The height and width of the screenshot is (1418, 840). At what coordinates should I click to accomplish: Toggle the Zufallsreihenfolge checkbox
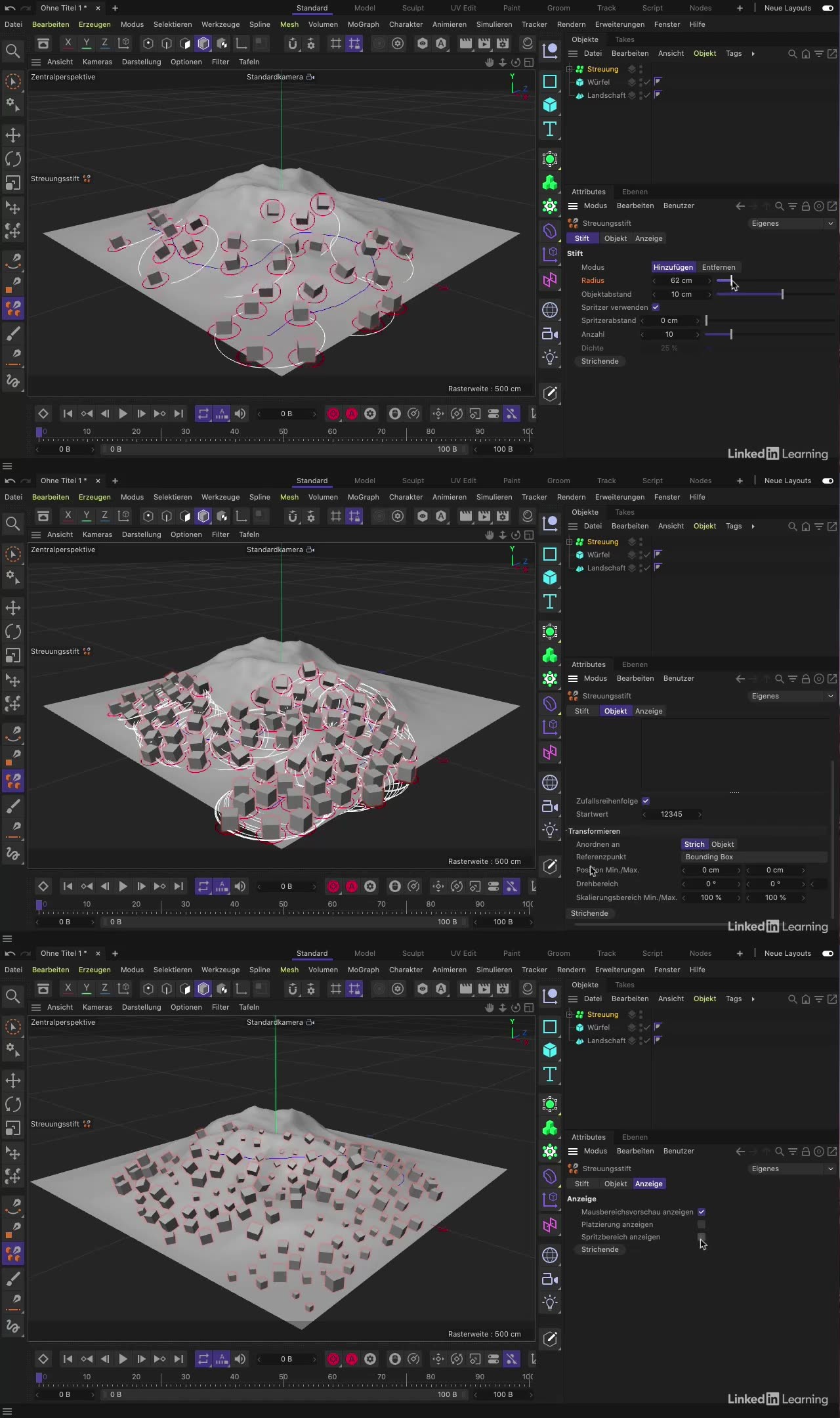point(646,801)
